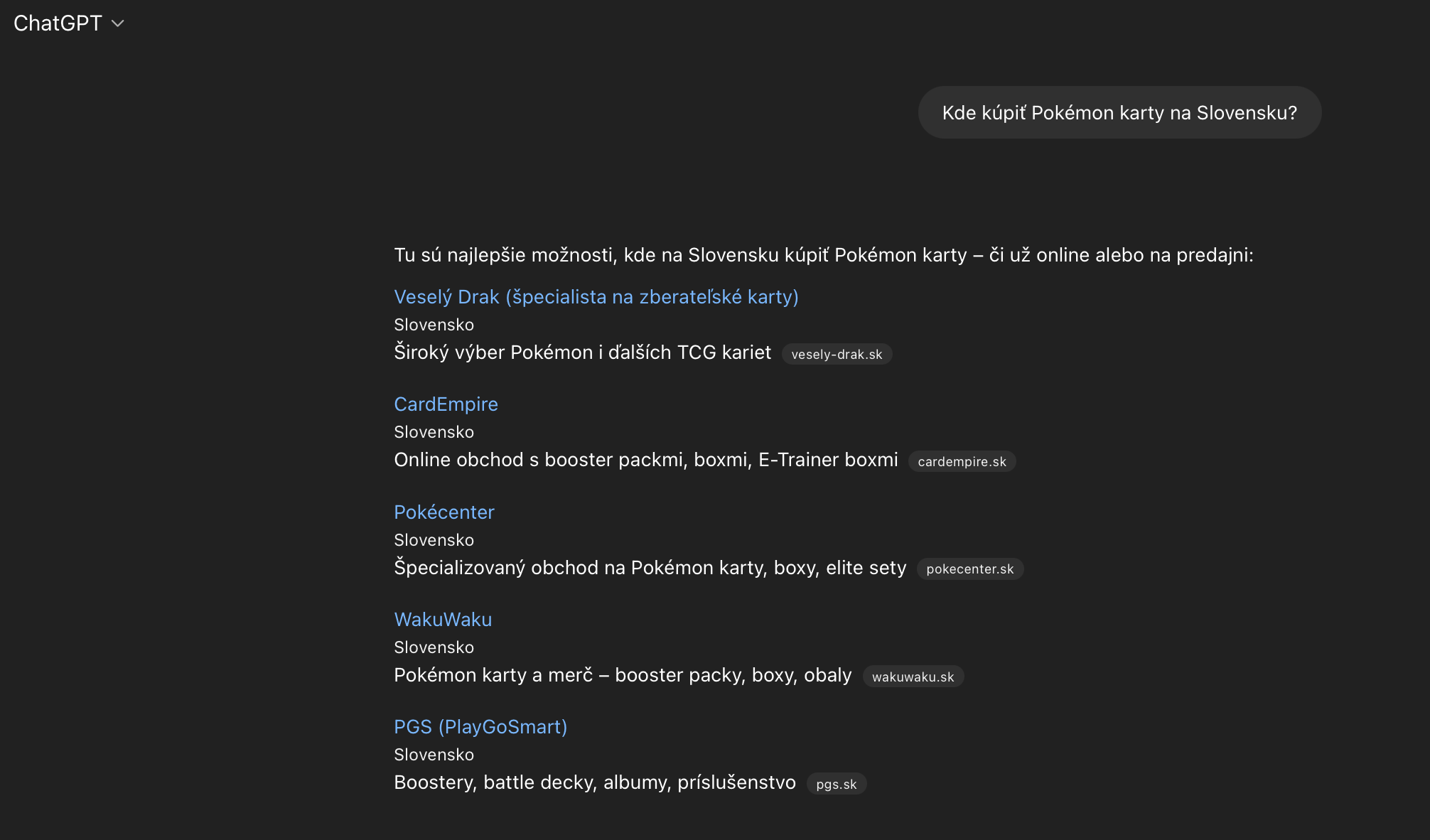1430x840 pixels.
Task: Click text 'Boostery, battle decky, albumy, príslušenstvo'
Action: click(595, 782)
